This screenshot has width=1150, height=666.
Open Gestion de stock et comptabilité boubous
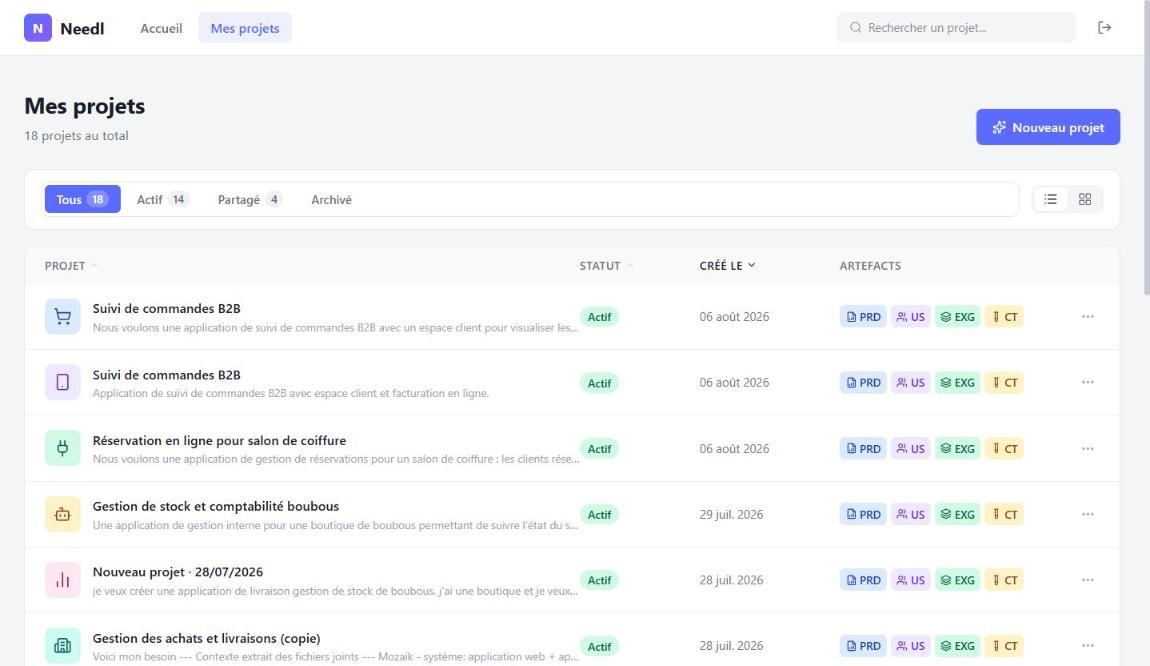[x=216, y=506]
